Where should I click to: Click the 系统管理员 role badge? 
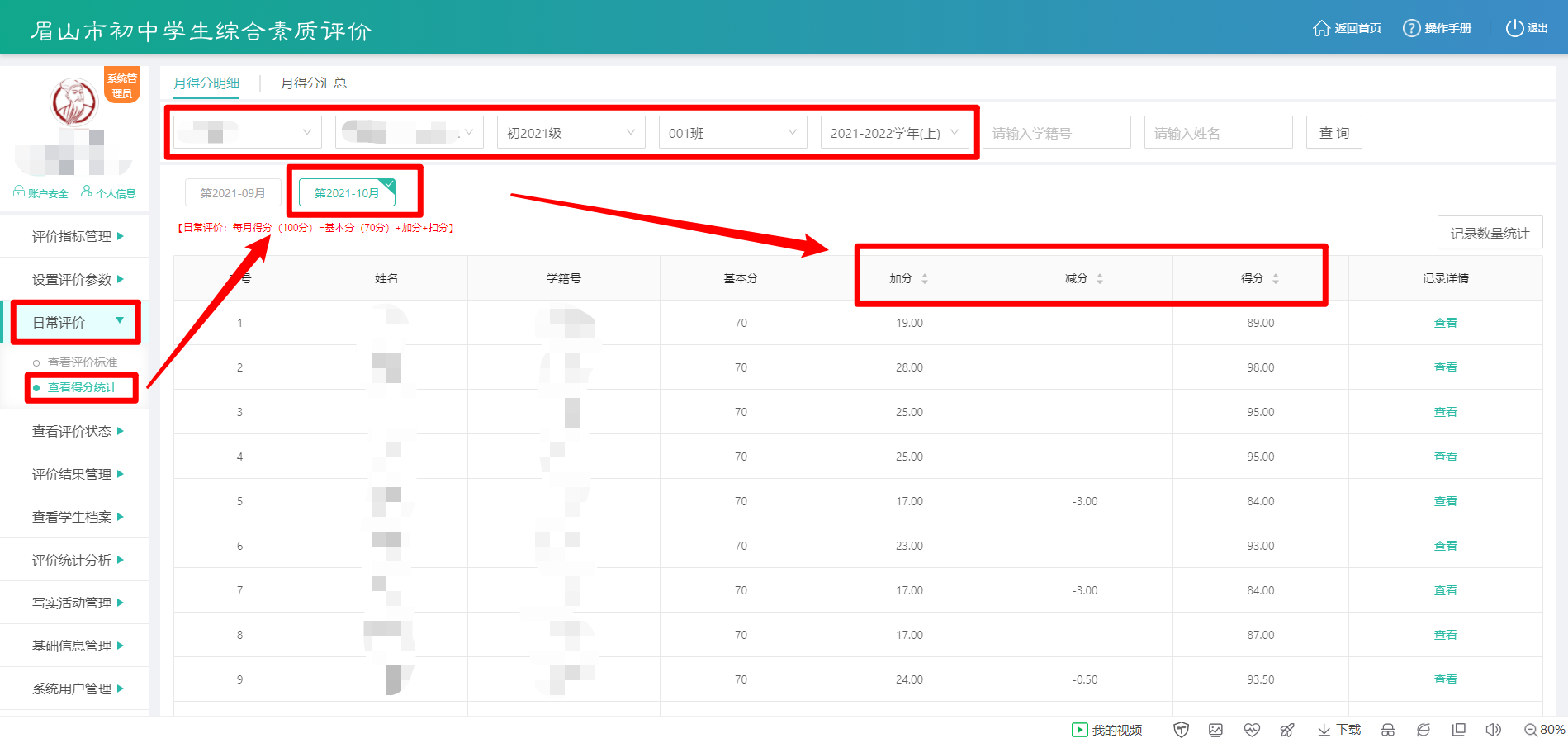point(122,85)
